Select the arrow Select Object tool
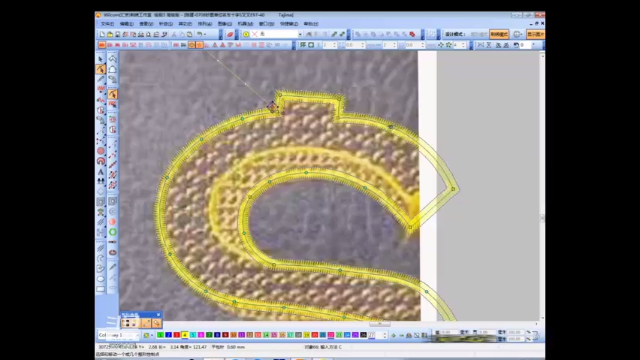This screenshot has width=640, height=360. click(x=101, y=59)
